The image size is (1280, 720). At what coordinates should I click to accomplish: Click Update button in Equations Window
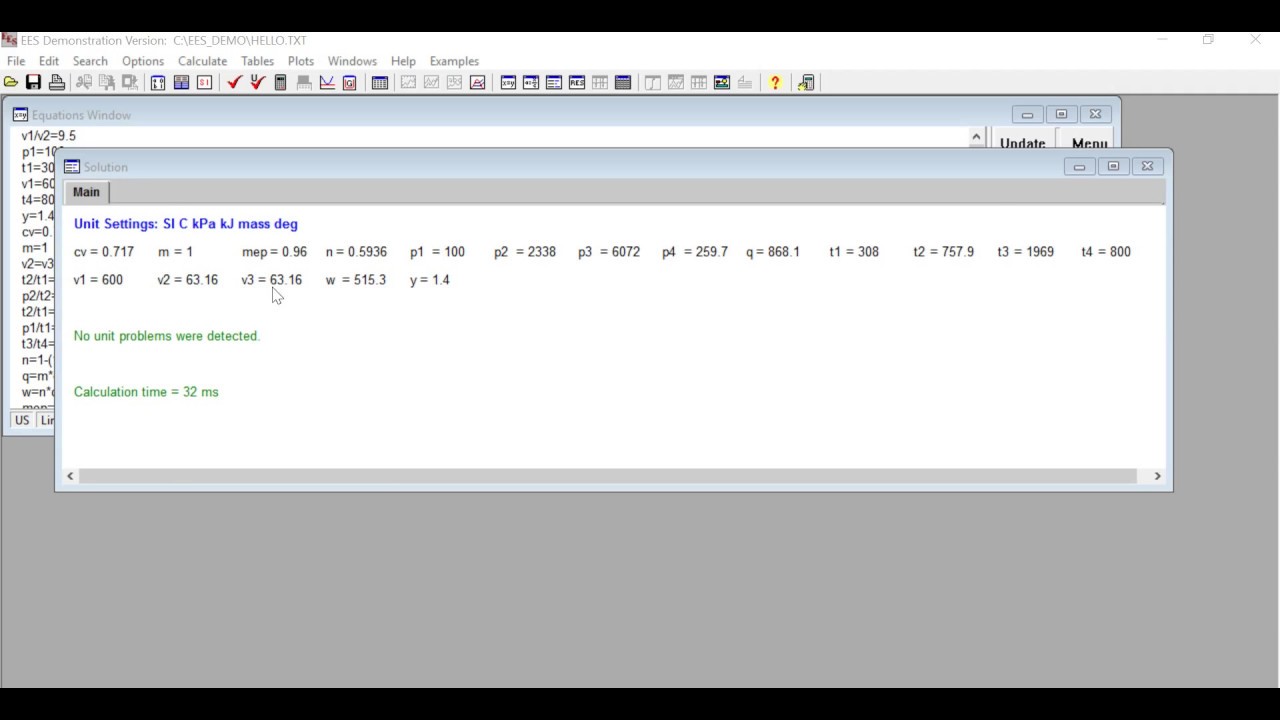1023,141
